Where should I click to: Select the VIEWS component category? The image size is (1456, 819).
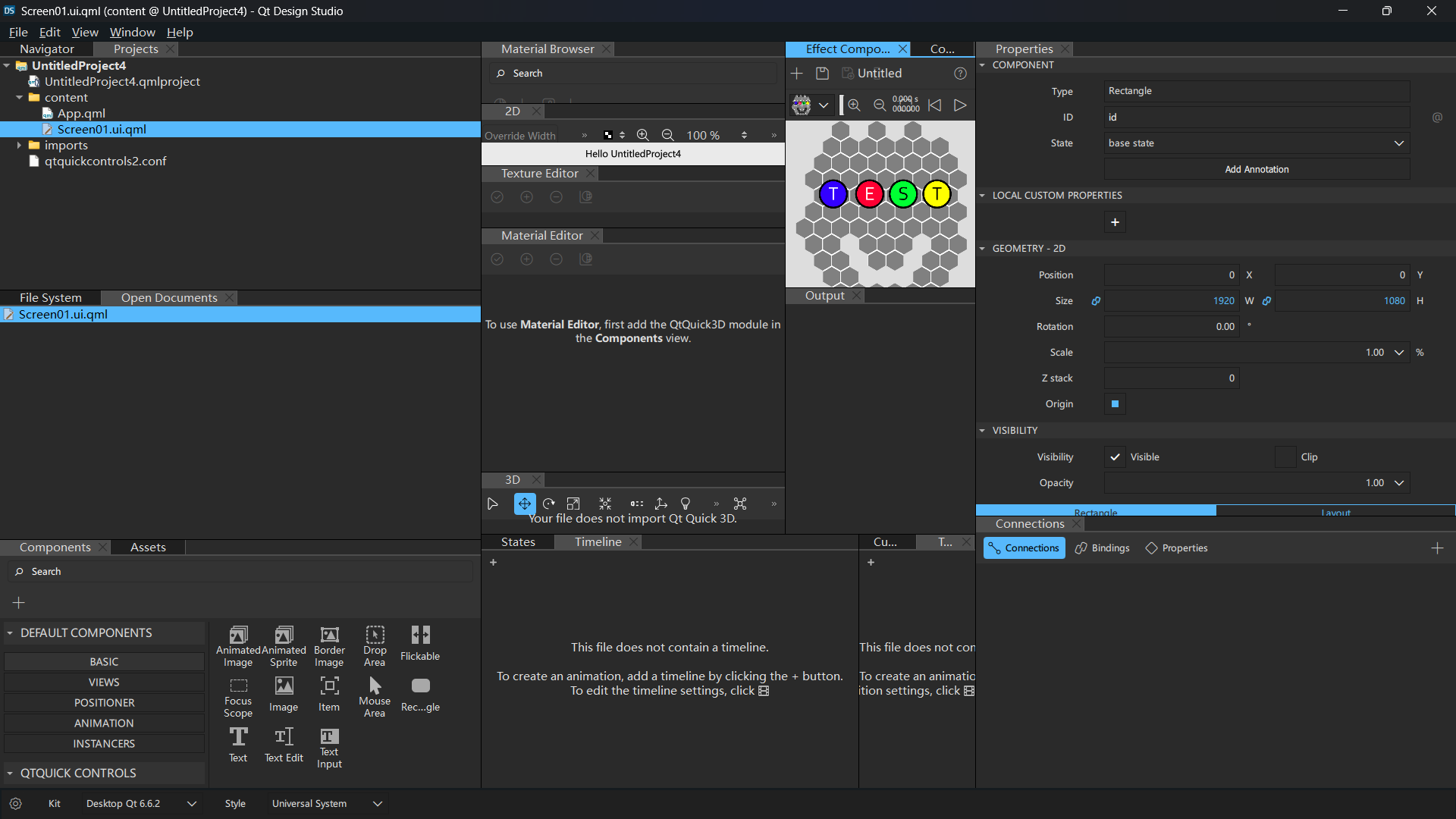click(104, 682)
